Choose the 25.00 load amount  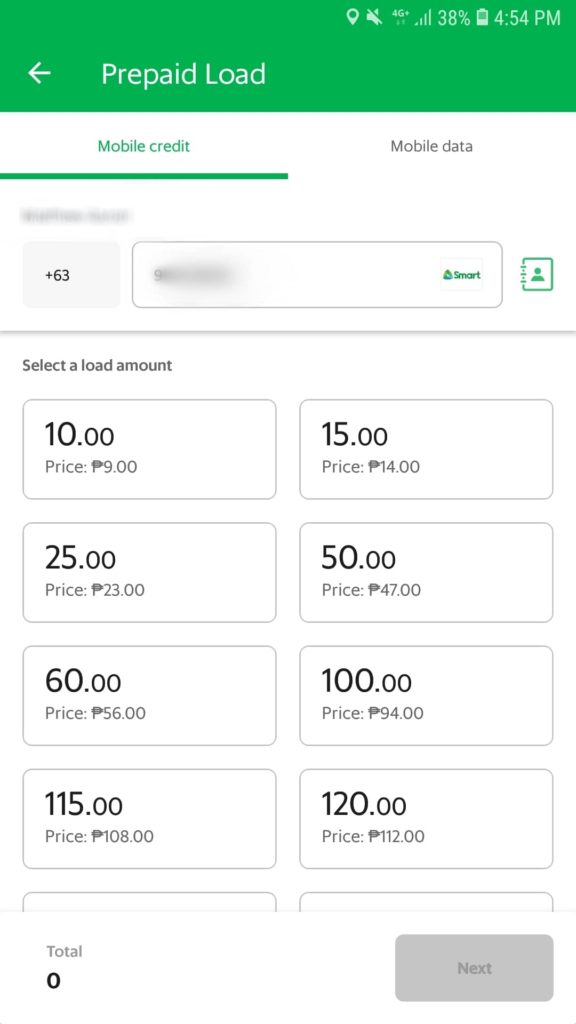[150, 573]
